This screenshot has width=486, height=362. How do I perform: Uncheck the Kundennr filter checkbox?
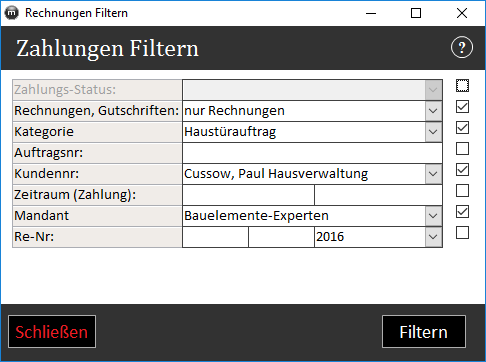[x=462, y=170]
